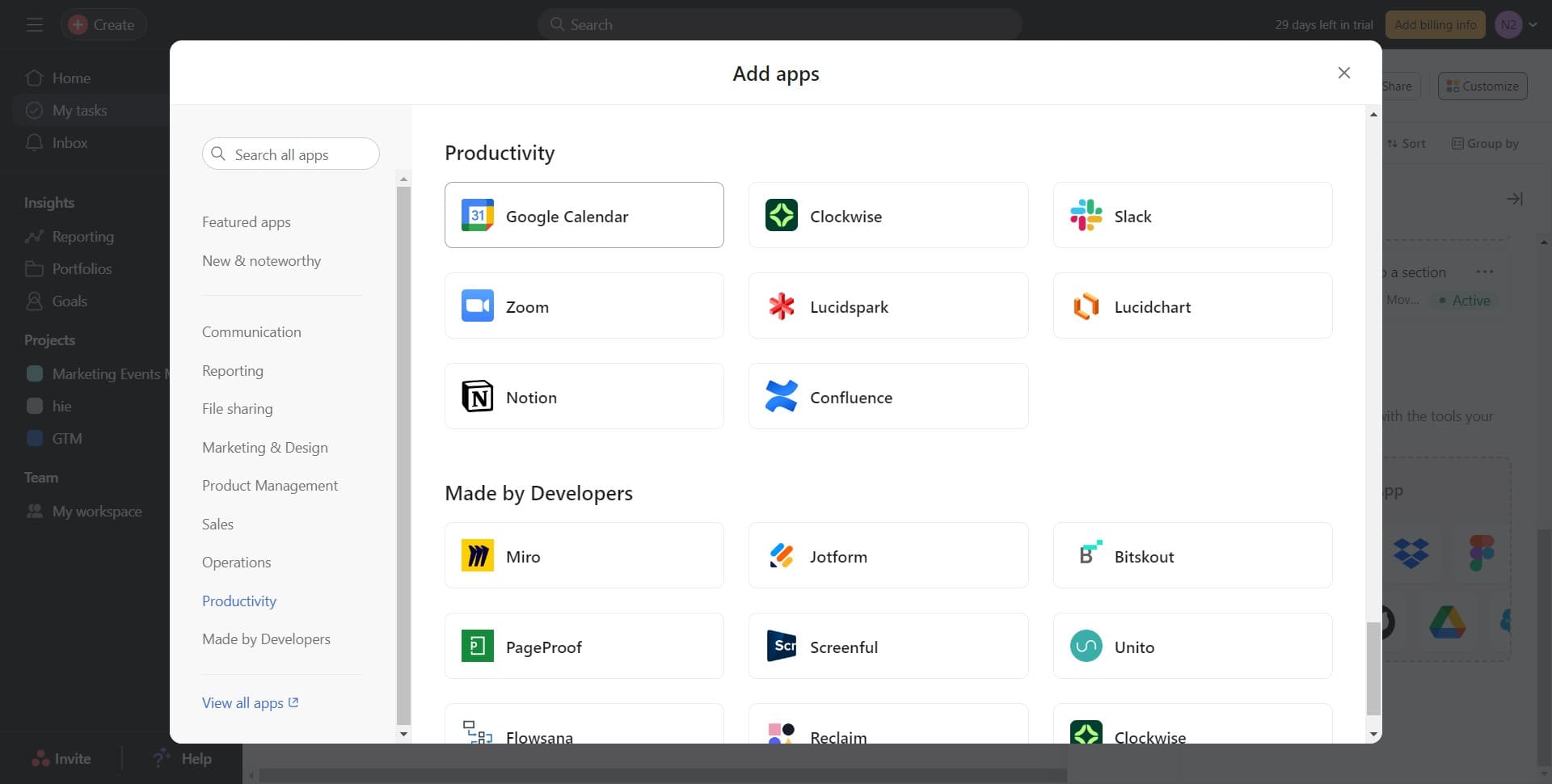Add the Google Calendar app

[584, 215]
